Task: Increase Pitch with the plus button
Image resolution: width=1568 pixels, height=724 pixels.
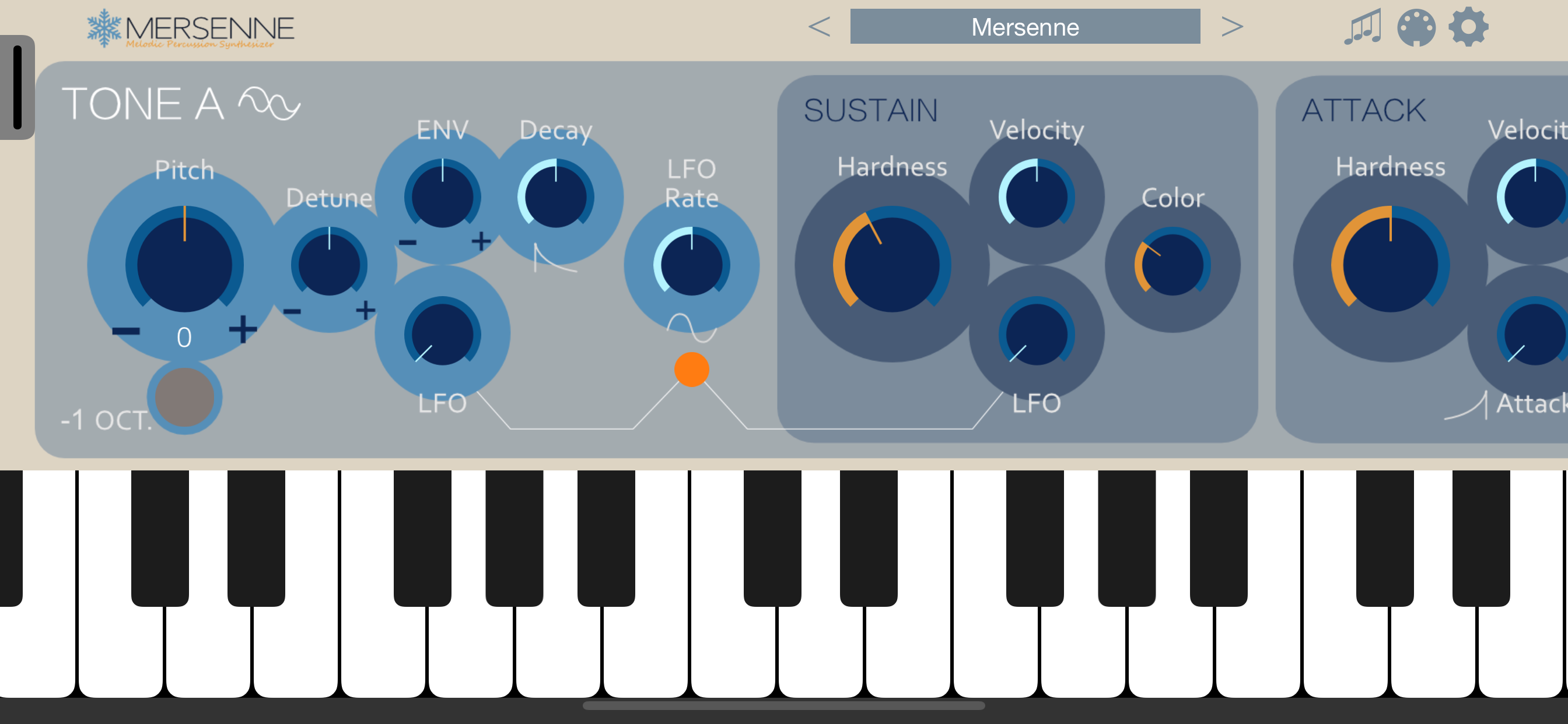Action: coord(243,329)
